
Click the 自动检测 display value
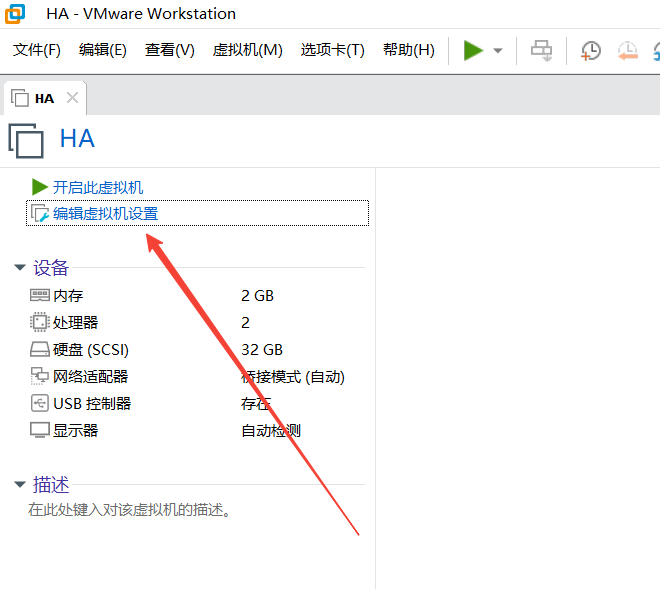click(271, 430)
